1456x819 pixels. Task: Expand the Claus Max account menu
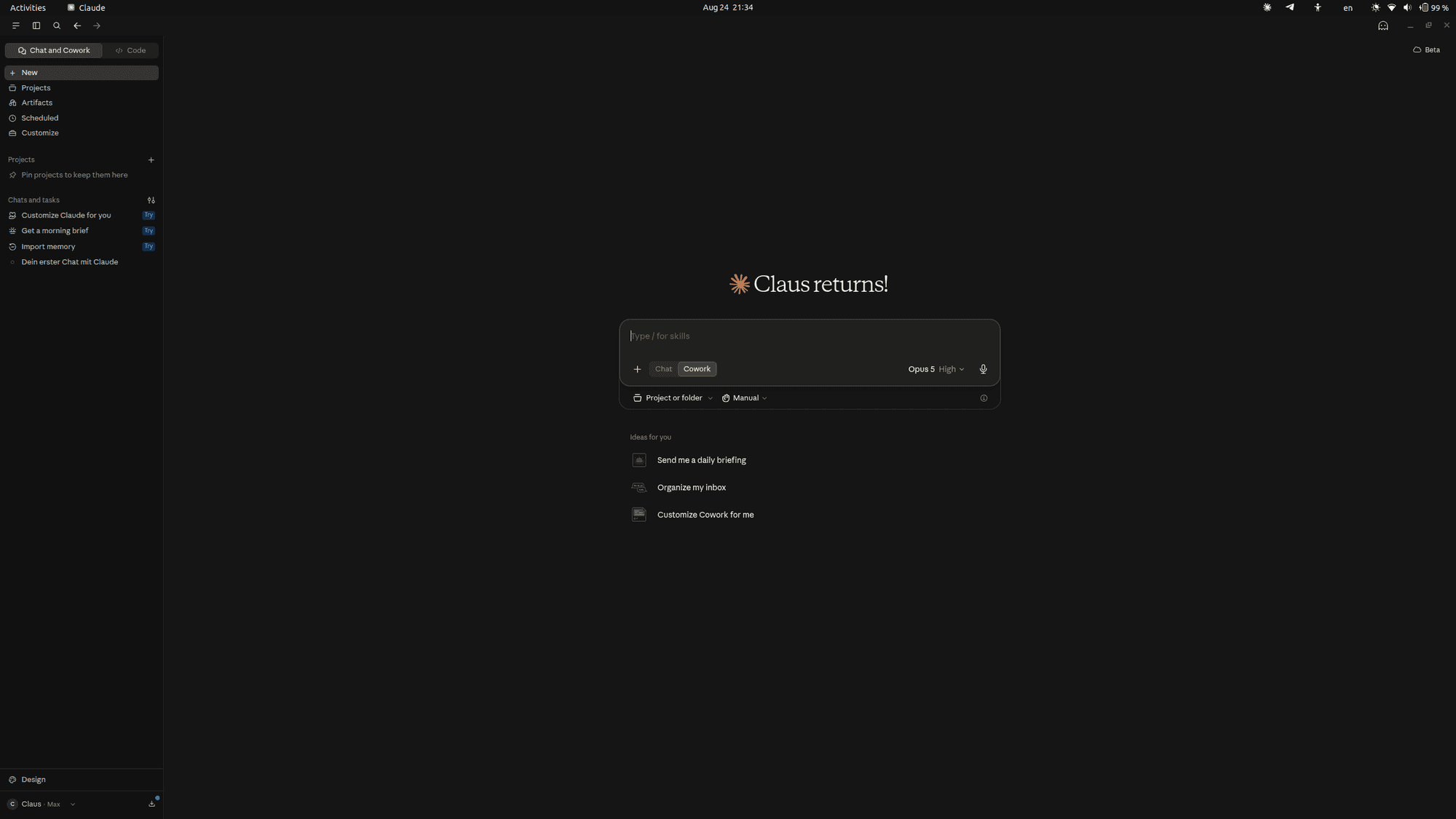point(41,804)
